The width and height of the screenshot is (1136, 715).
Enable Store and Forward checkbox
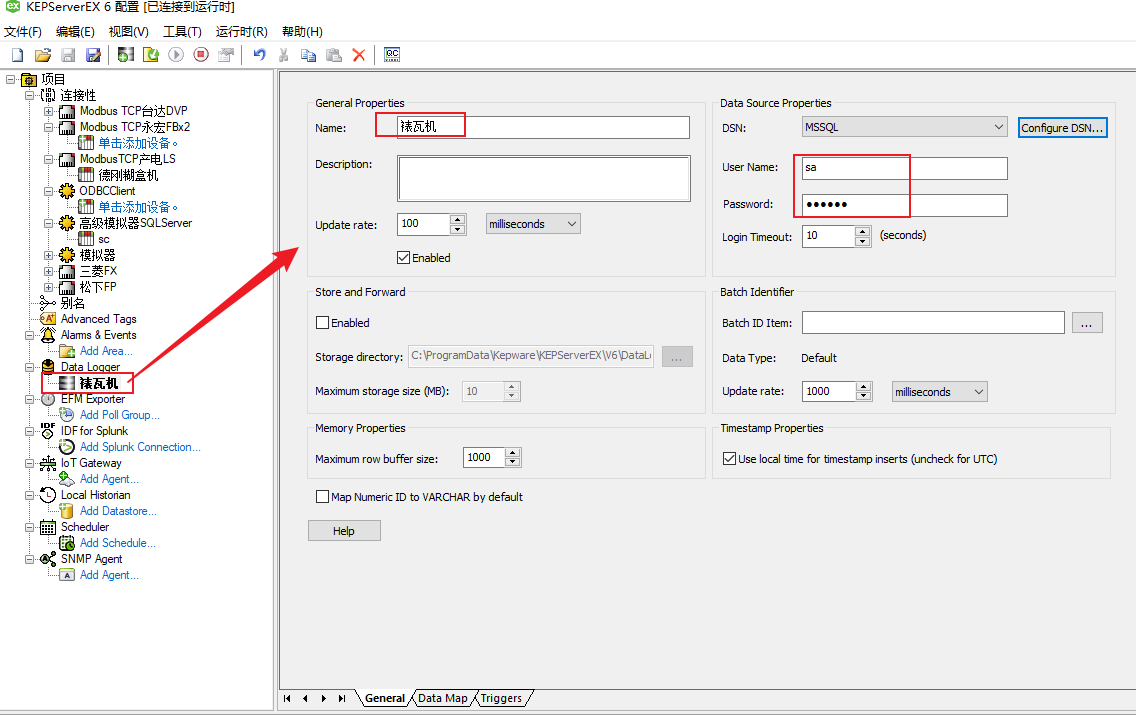tap(322, 323)
